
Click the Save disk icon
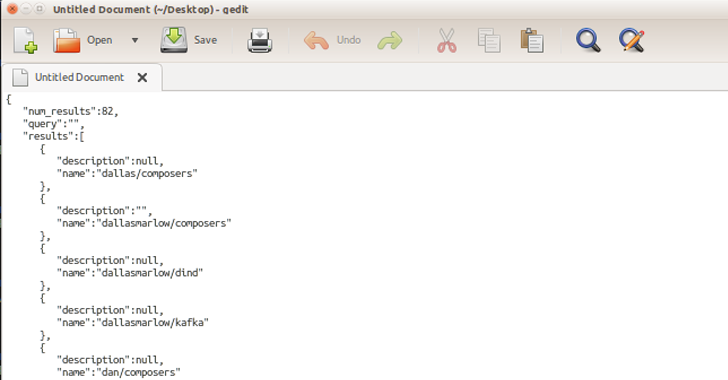[x=174, y=40]
